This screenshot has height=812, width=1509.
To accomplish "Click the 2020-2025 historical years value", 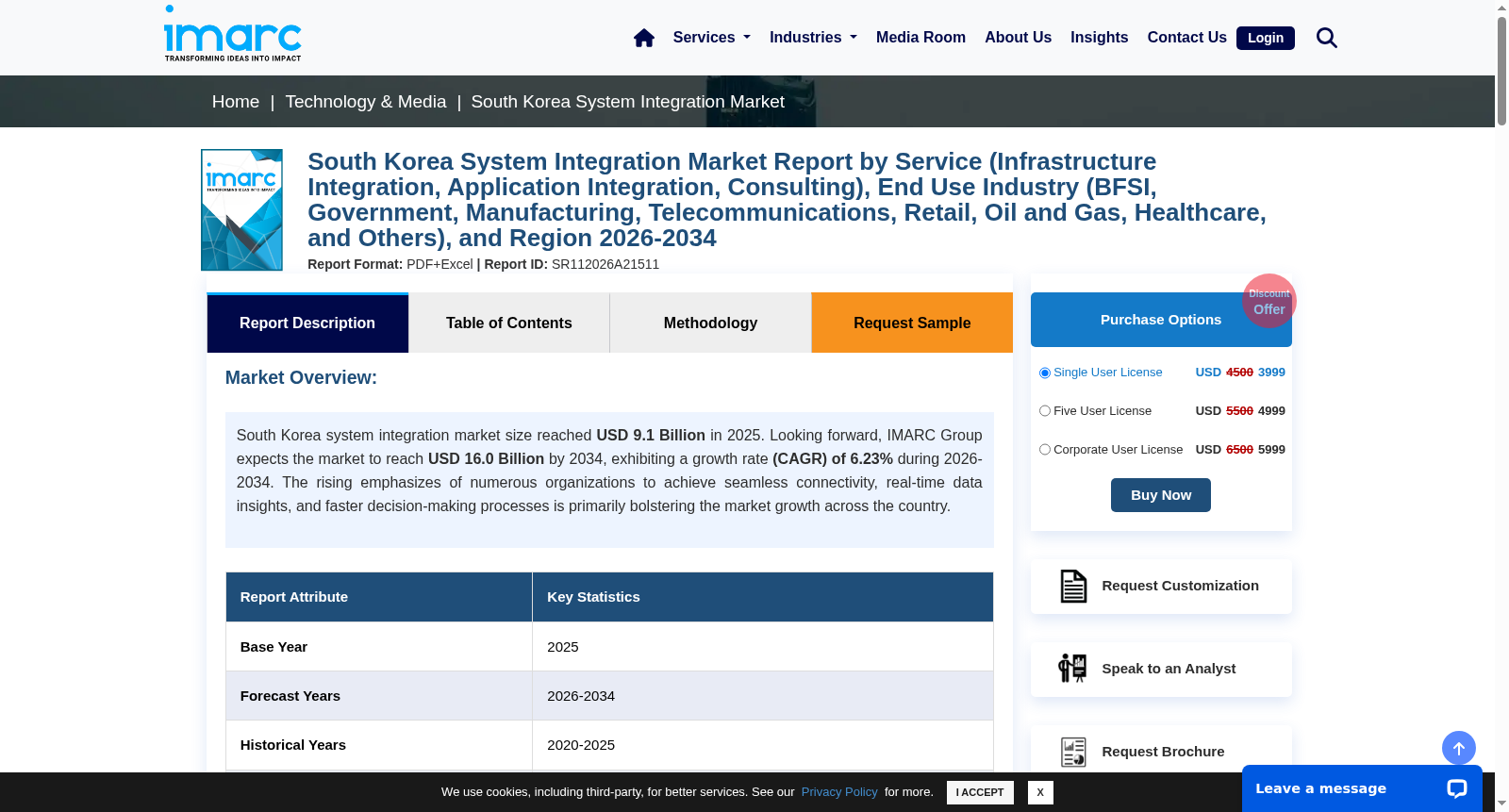I will point(581,745).
